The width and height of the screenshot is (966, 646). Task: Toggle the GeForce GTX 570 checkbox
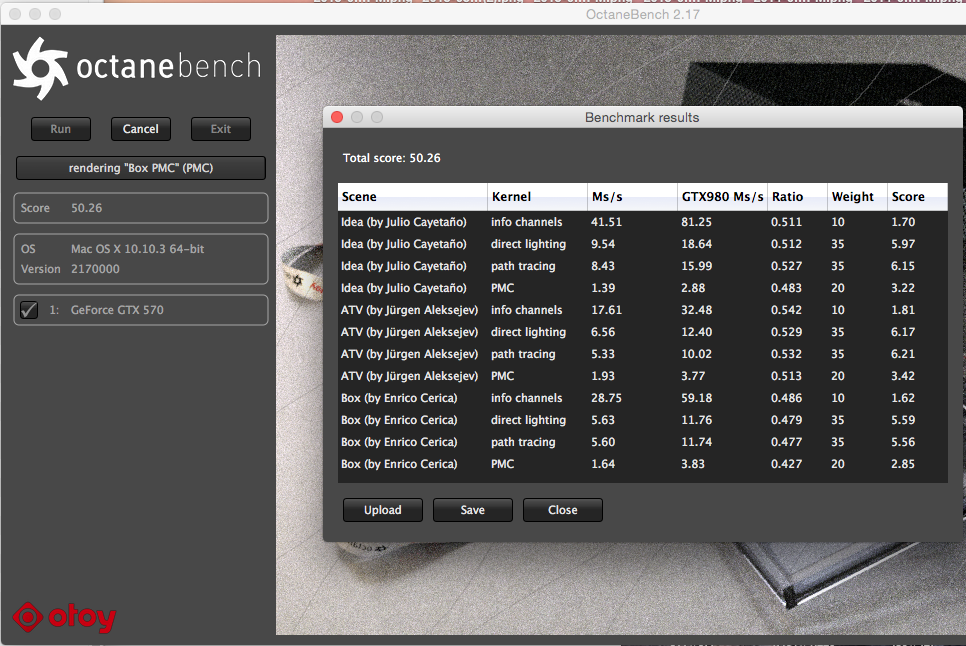tap(29, 310)
